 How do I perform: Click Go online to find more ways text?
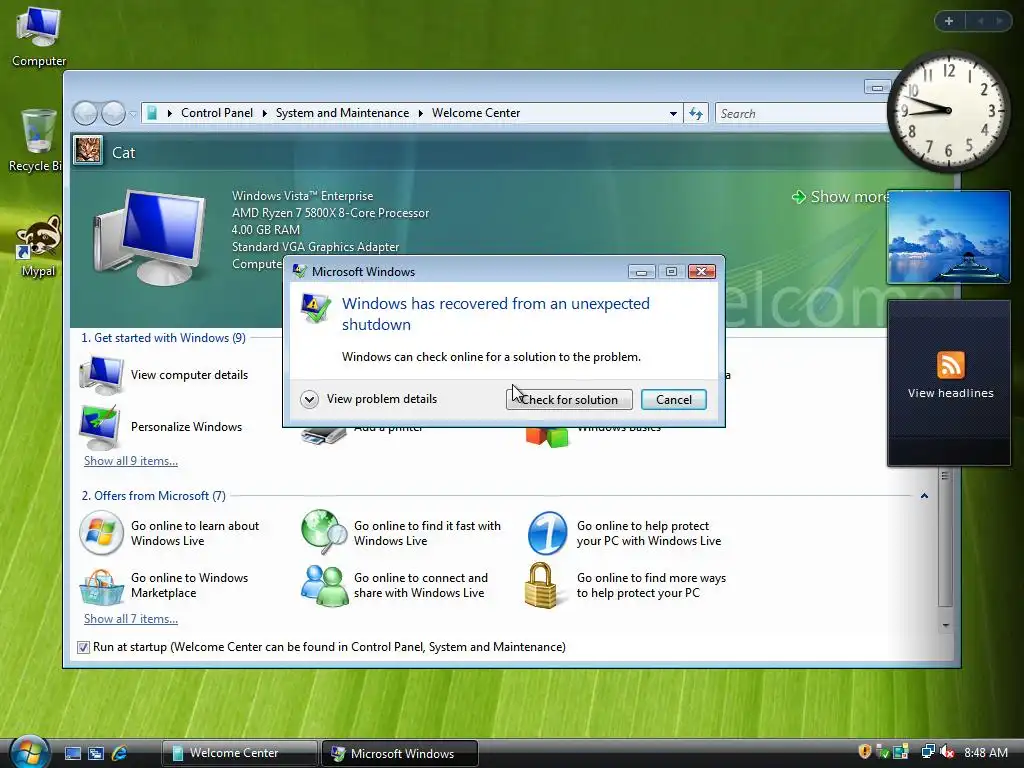coord(651,585)
